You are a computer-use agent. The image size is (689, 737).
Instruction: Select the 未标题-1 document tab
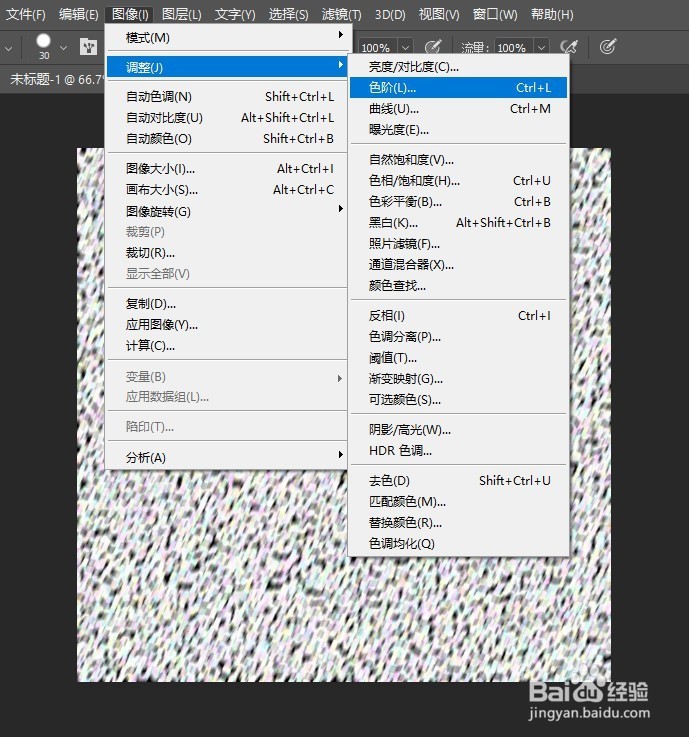point(54,79)
